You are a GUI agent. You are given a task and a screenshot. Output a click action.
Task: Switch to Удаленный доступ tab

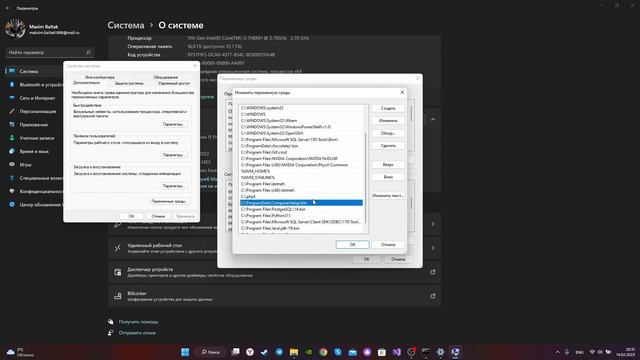(174, 83)
